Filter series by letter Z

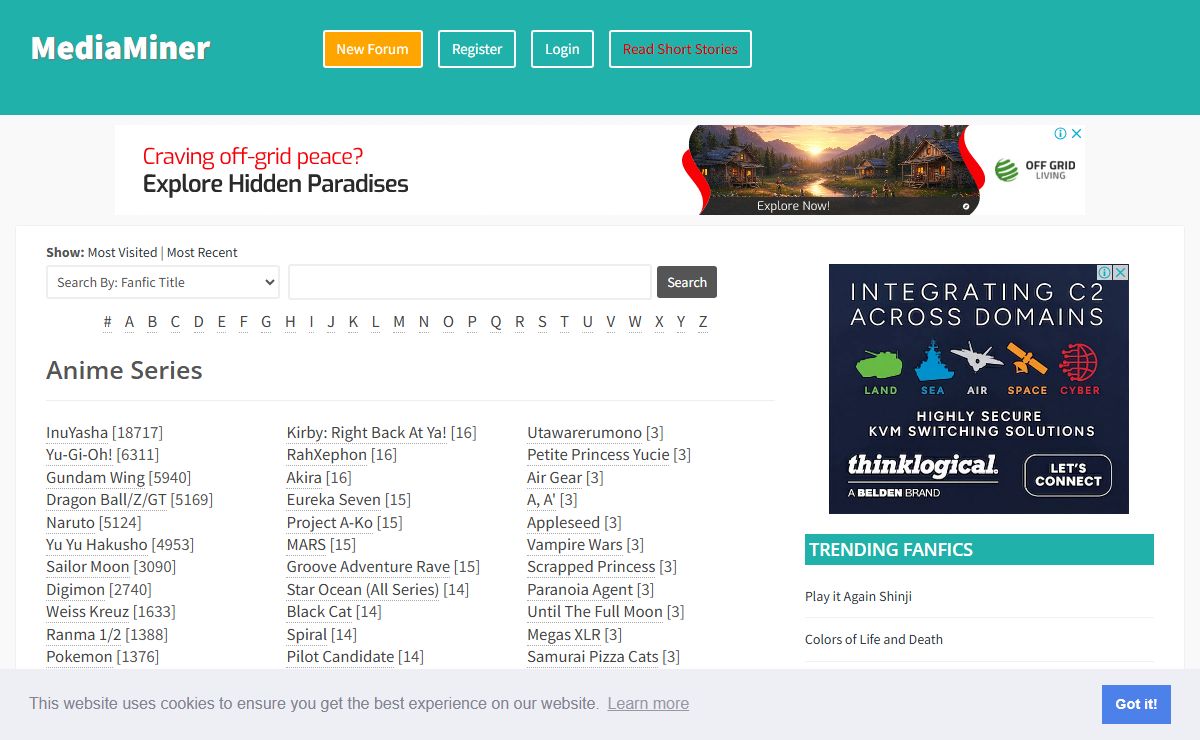(703, 322)
